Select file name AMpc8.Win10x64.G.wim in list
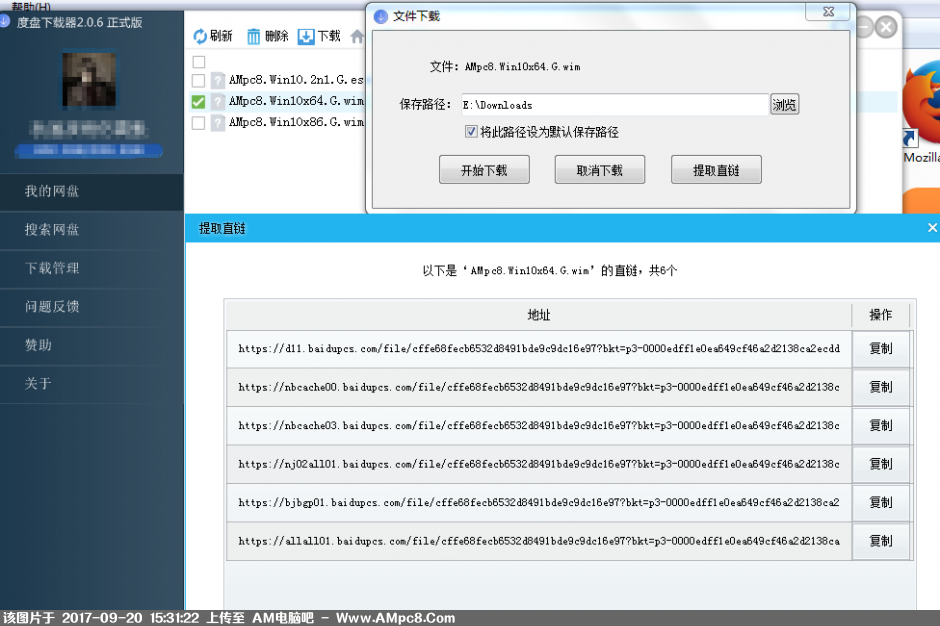Screen dimensions: 940x626 [x=296, y=101]
